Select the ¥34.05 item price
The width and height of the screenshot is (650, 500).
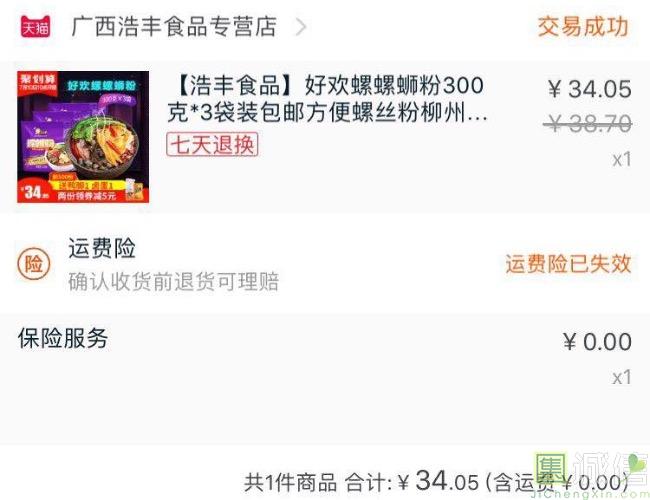click(589, 89)
